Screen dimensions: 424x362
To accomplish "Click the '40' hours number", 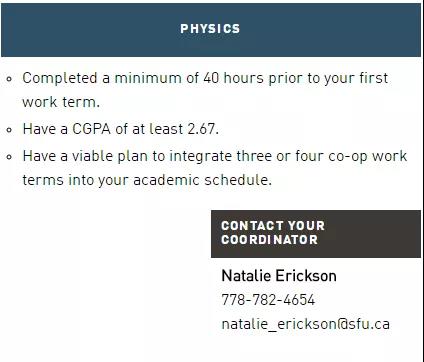I will coord(211,78).
